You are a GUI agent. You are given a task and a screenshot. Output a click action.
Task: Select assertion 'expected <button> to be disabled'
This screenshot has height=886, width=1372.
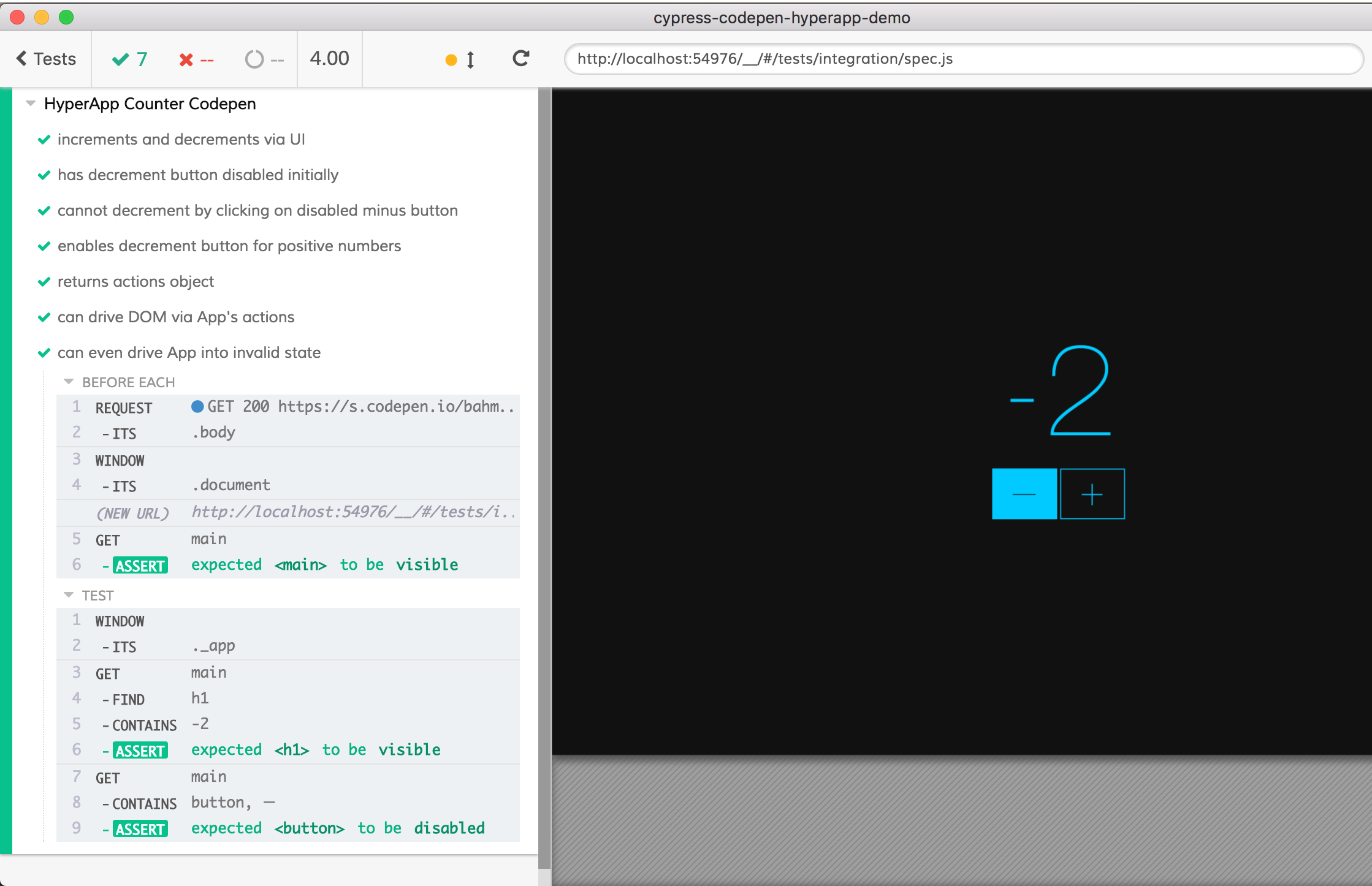click(x=288, y=829)
